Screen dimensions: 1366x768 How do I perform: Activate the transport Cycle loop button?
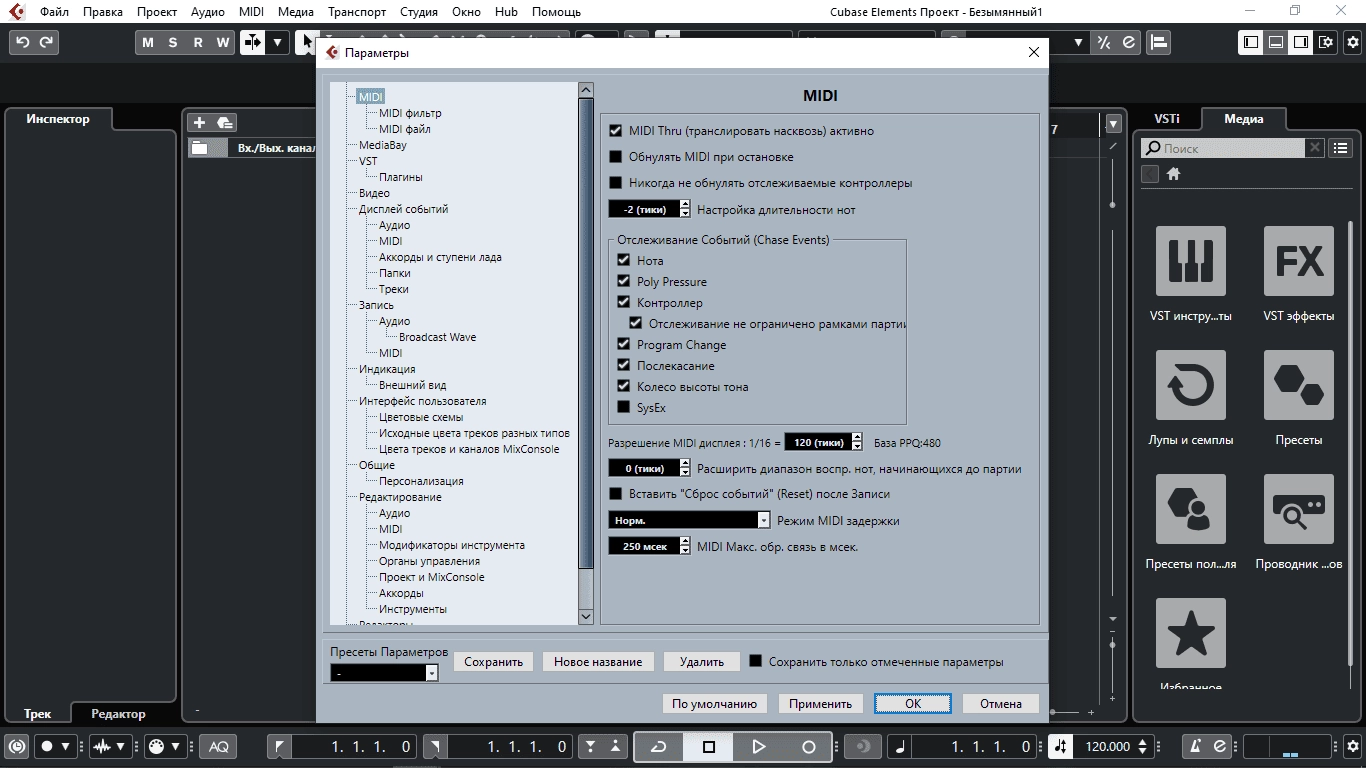coord(658,746)
